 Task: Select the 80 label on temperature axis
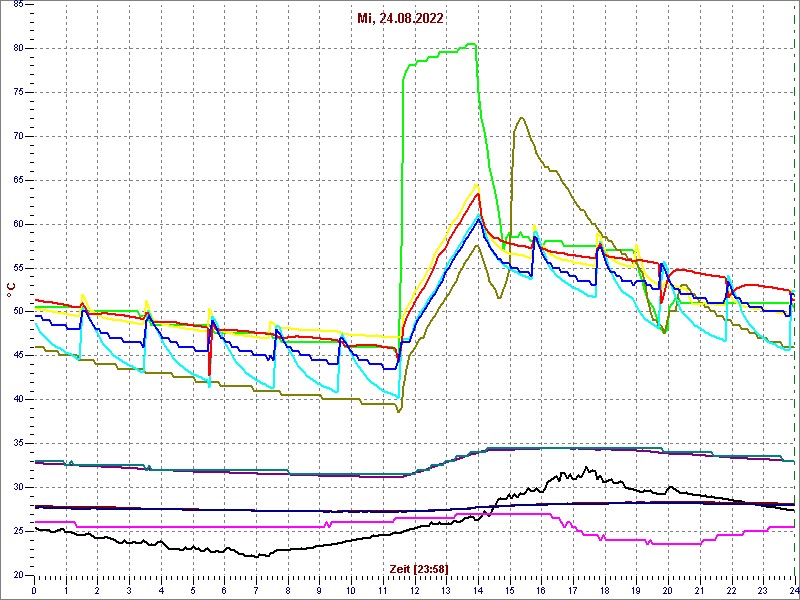click(18, 48)
